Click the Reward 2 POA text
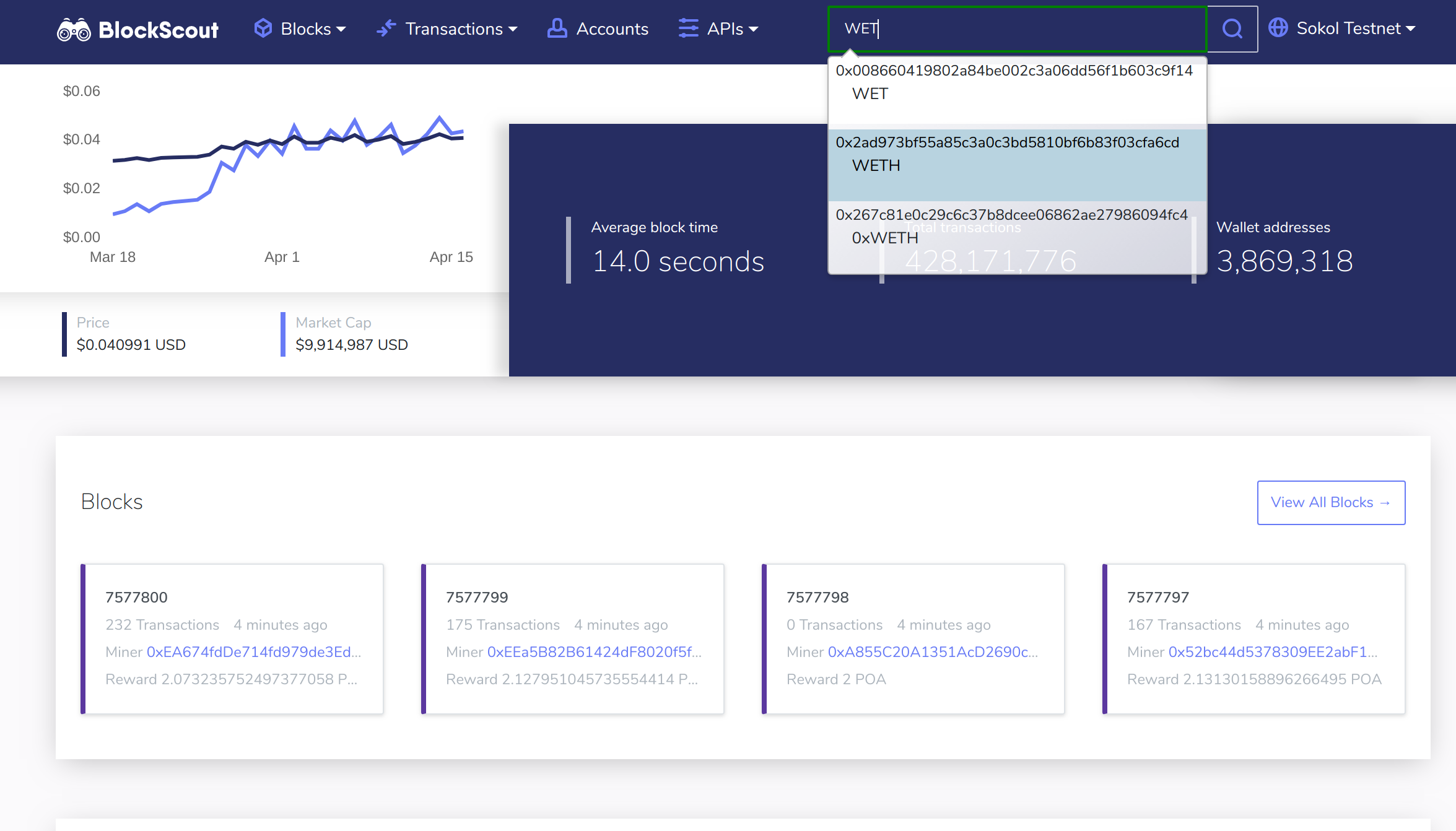This screenshot has height=831, width=1456. [836, 679]
